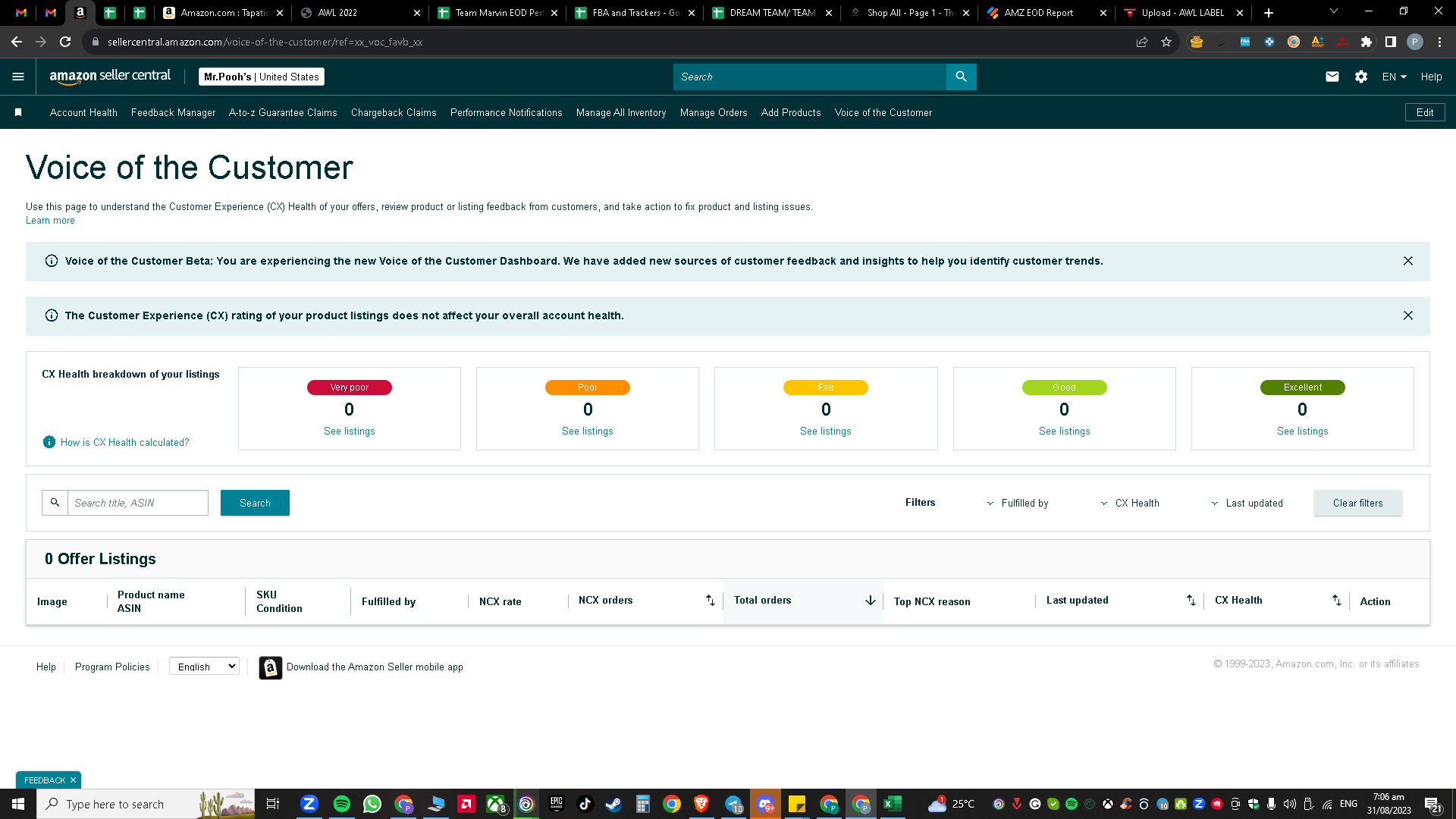Reload the page in browser

pyautogui.click(x=65, y=42)
